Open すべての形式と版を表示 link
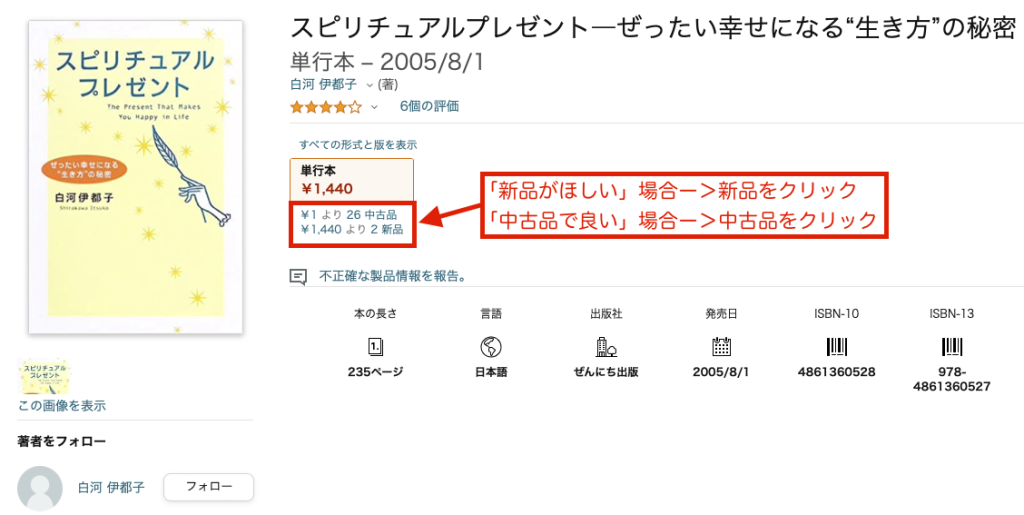Image resolution: width=1024 pixels, height=515 pixels. 358,145
